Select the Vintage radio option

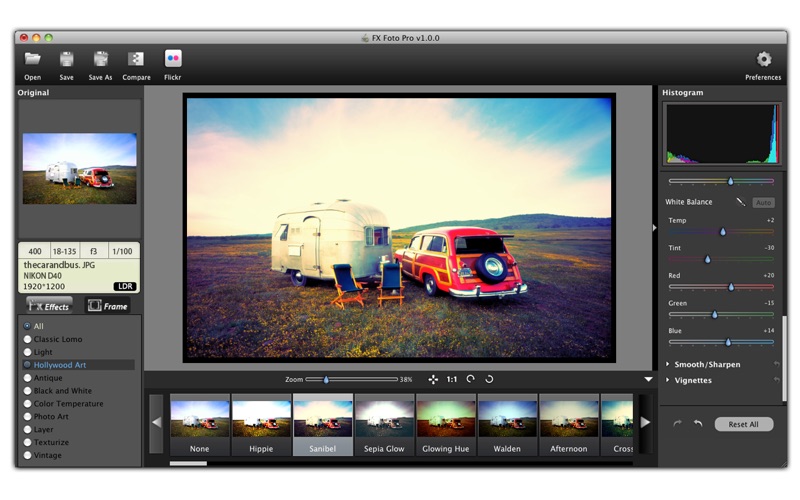click(x=28, y=455)
